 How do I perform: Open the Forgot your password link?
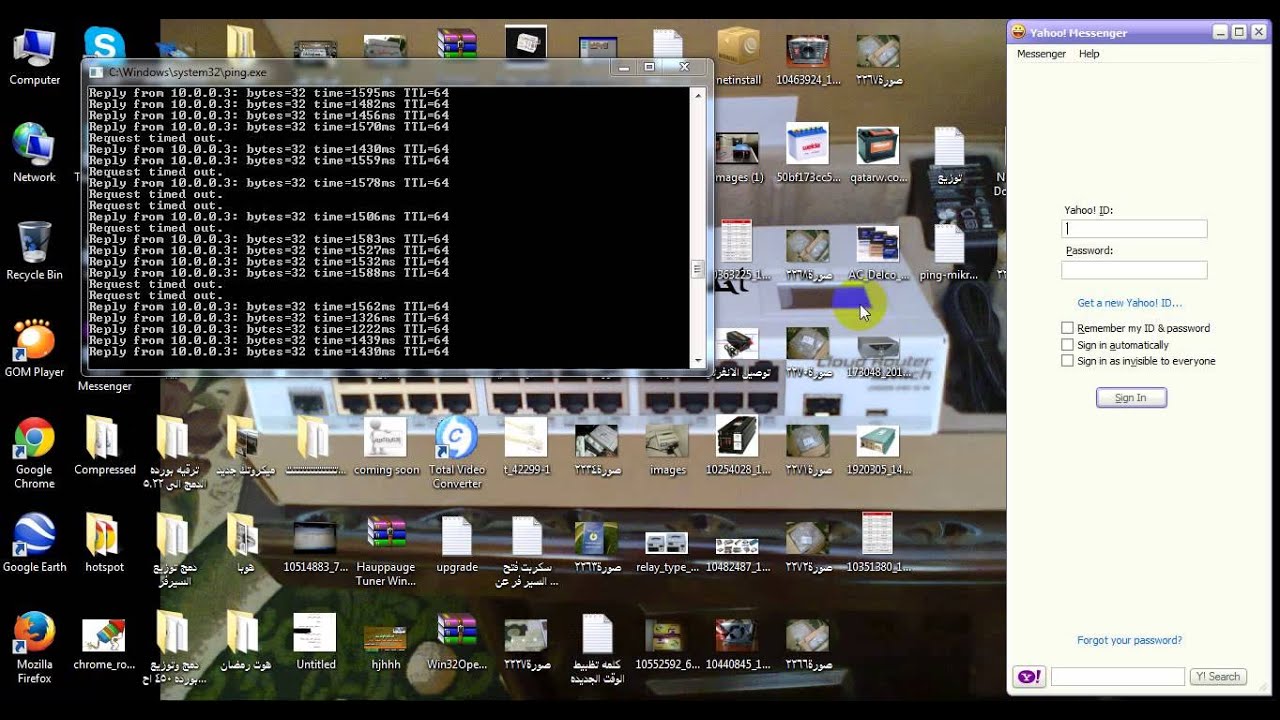pos(1129,640)
